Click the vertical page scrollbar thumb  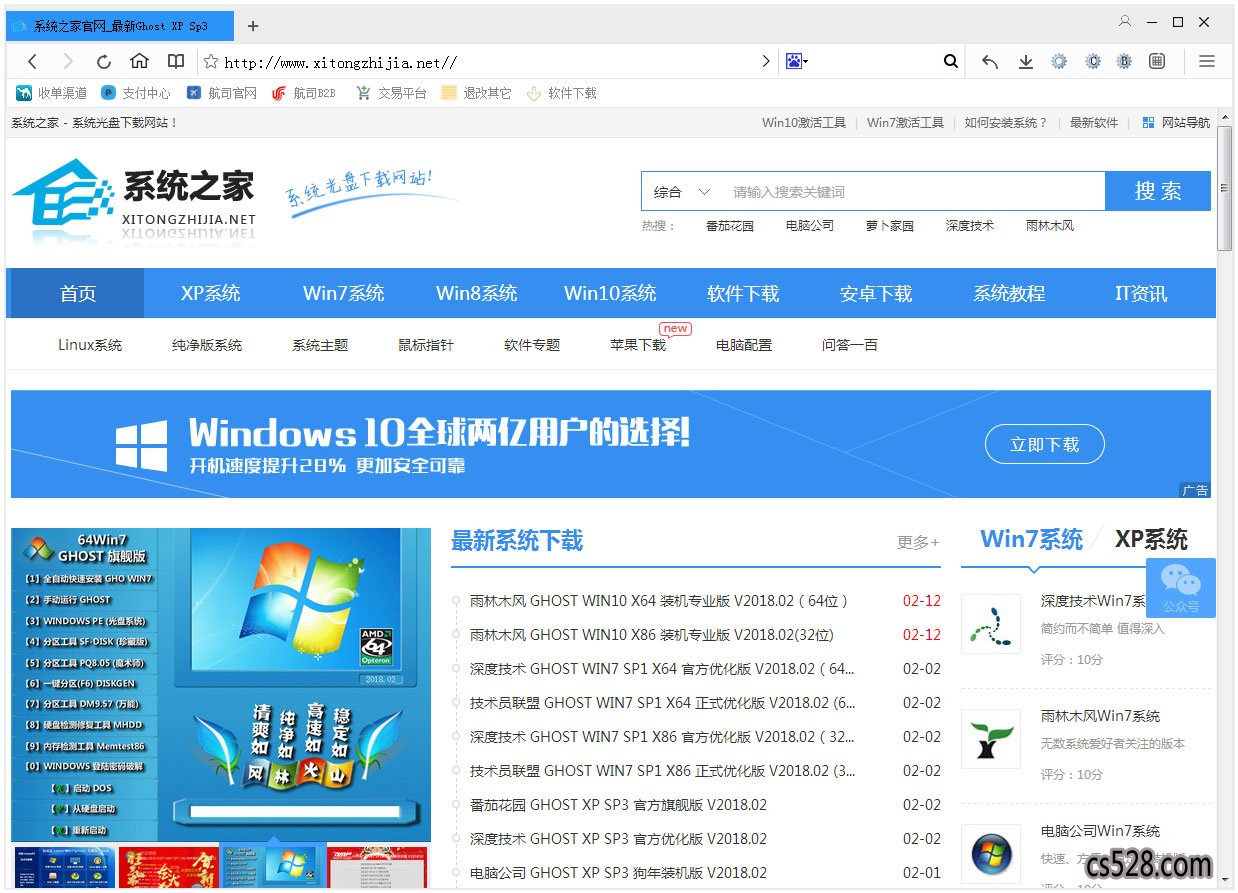point(1225,189)
